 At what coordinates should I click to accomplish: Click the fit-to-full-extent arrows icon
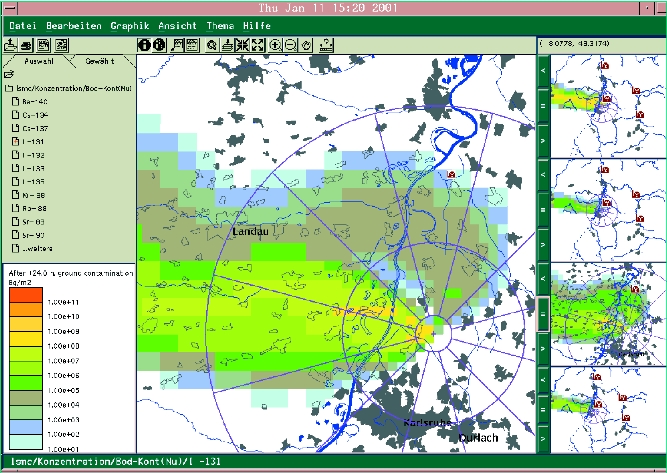click(259, 45)
